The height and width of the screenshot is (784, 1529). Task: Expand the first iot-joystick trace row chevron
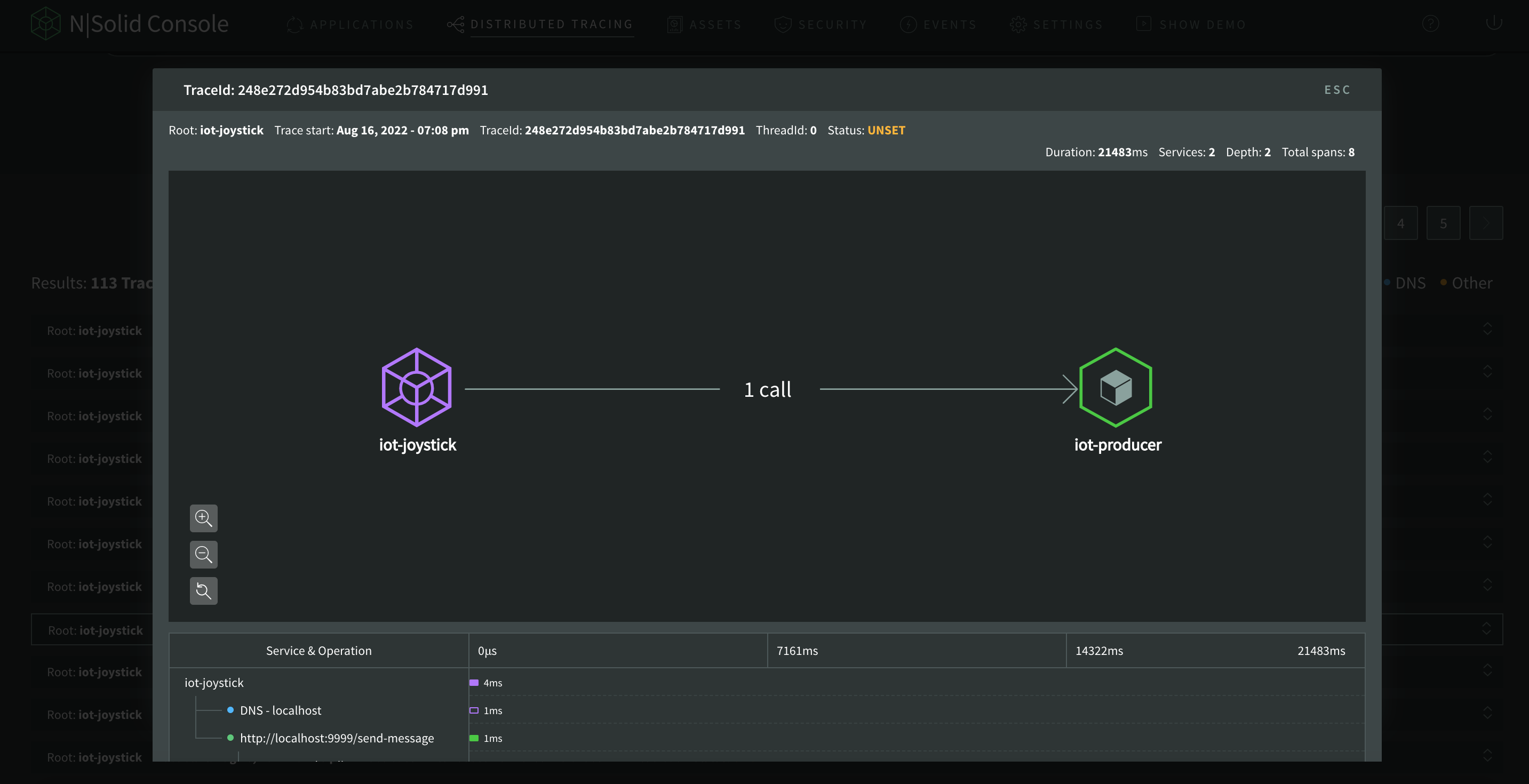(1487, 329)
